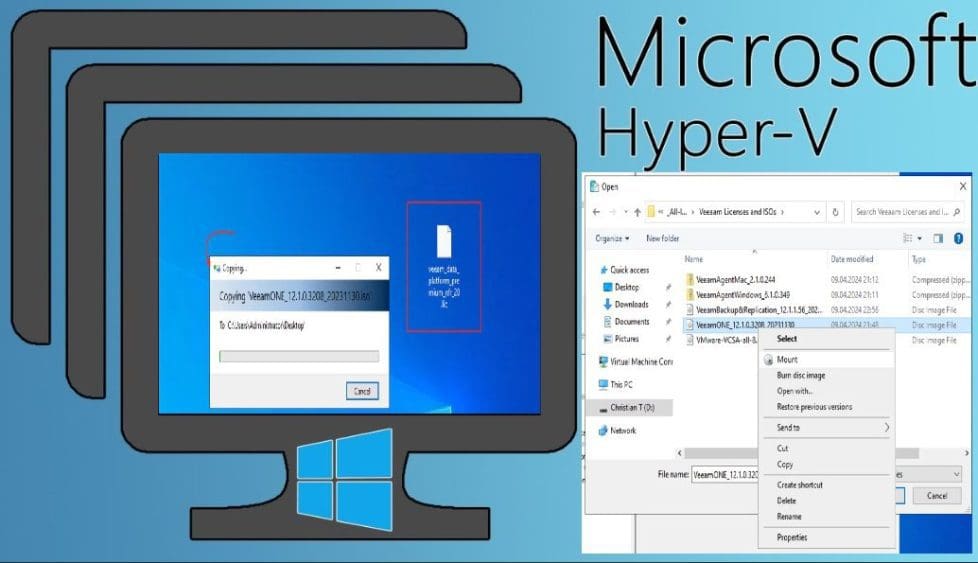
Task: Expand the breadcrumb chevron after Veeam Licenses and ISOs
Action: coord(782,212)
